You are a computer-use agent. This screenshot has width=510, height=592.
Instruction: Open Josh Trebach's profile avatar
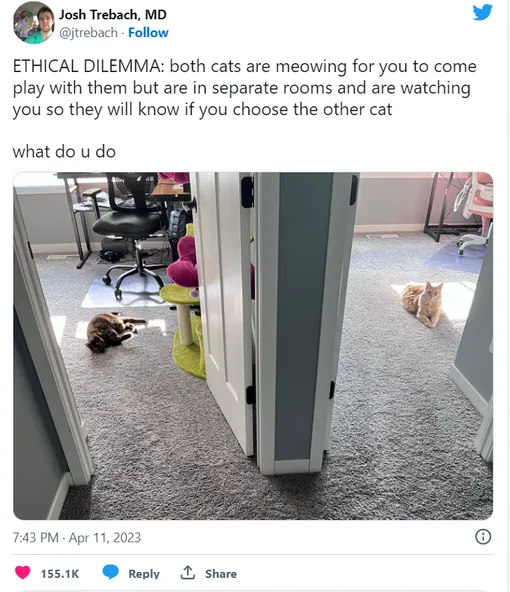point(34,23)
